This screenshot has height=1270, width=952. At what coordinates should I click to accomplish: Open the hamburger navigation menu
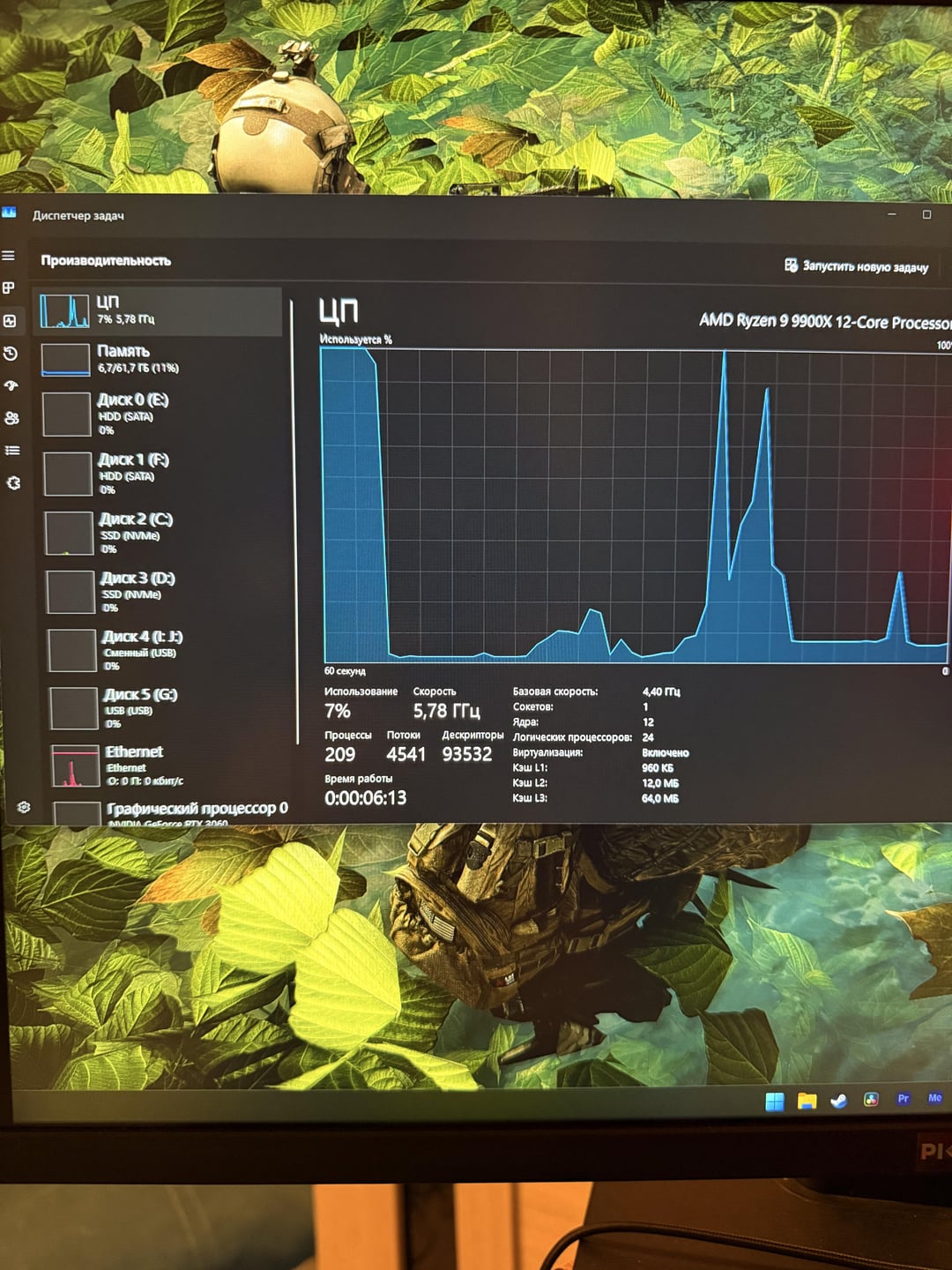(9, 256)
